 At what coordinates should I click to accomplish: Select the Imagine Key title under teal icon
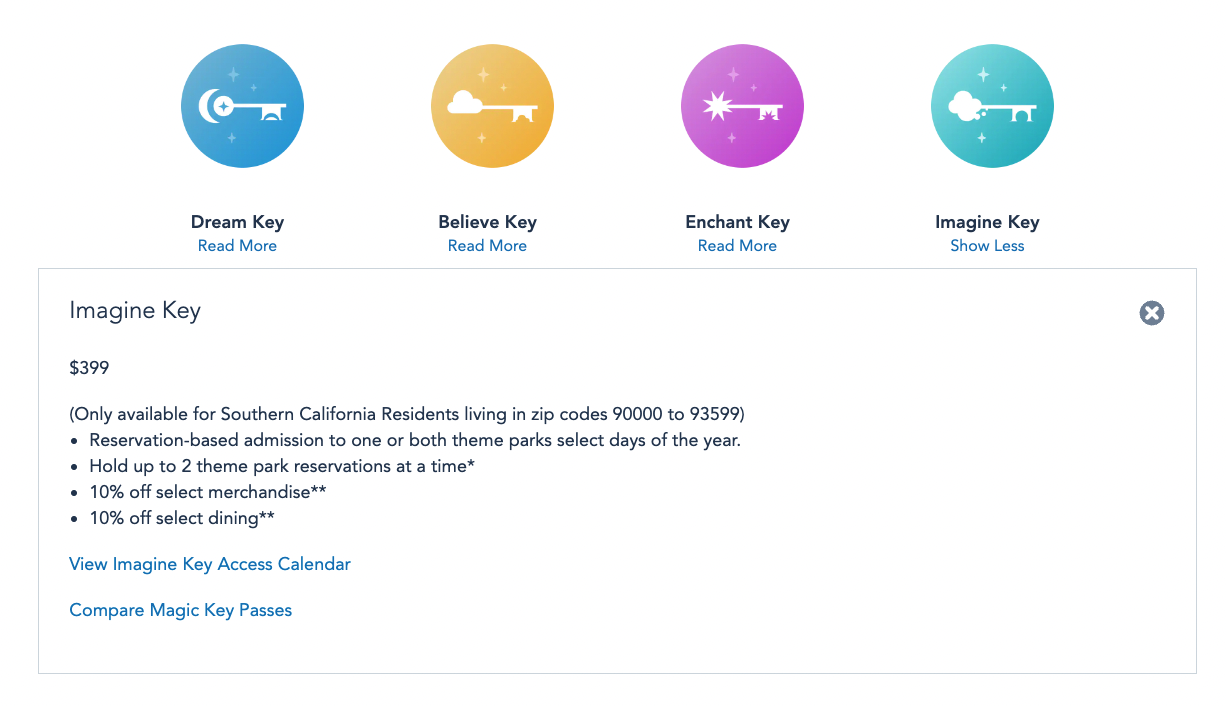tap(987, 222)
